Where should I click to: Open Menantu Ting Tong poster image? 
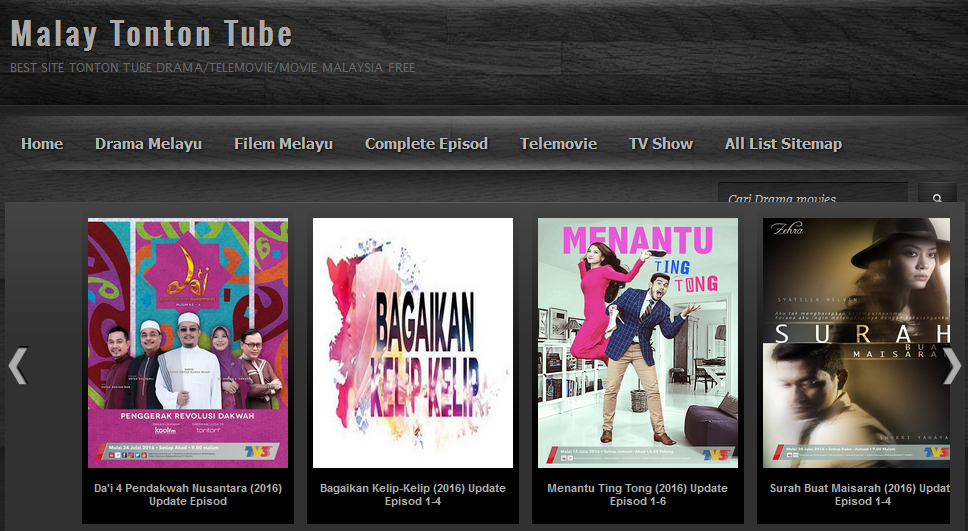click(x=638, y=343)
